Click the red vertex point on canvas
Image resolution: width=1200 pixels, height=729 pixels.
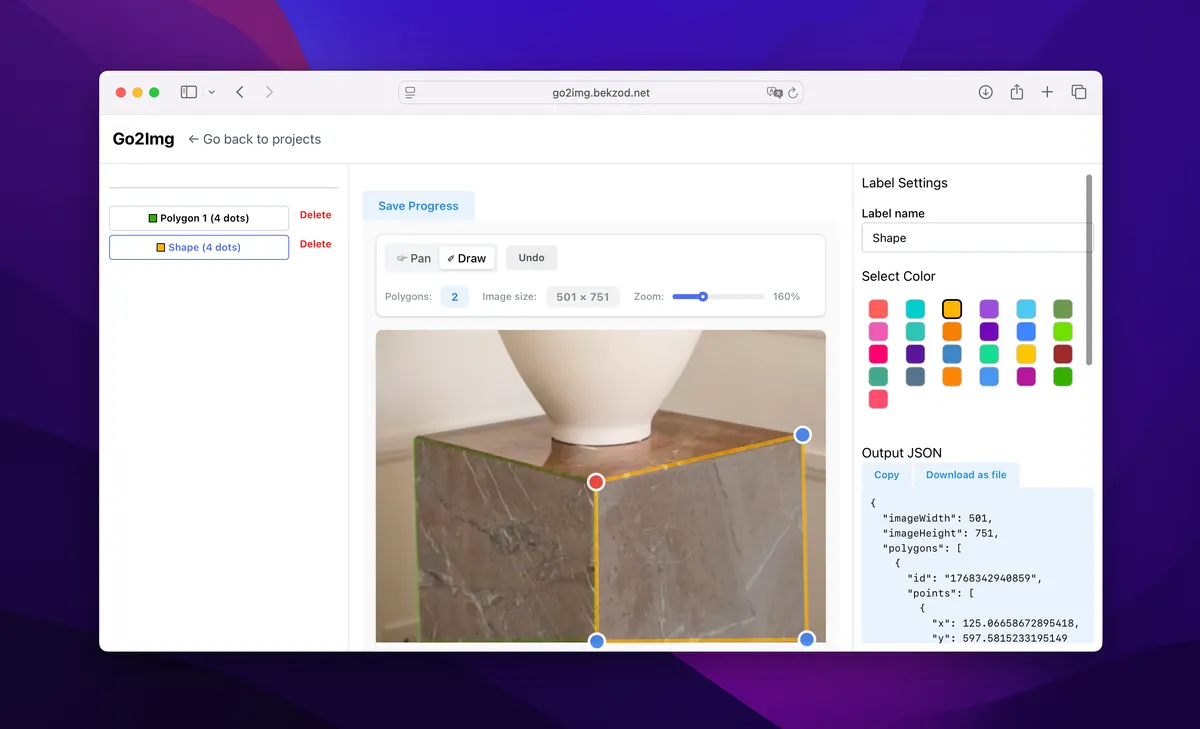596,482
